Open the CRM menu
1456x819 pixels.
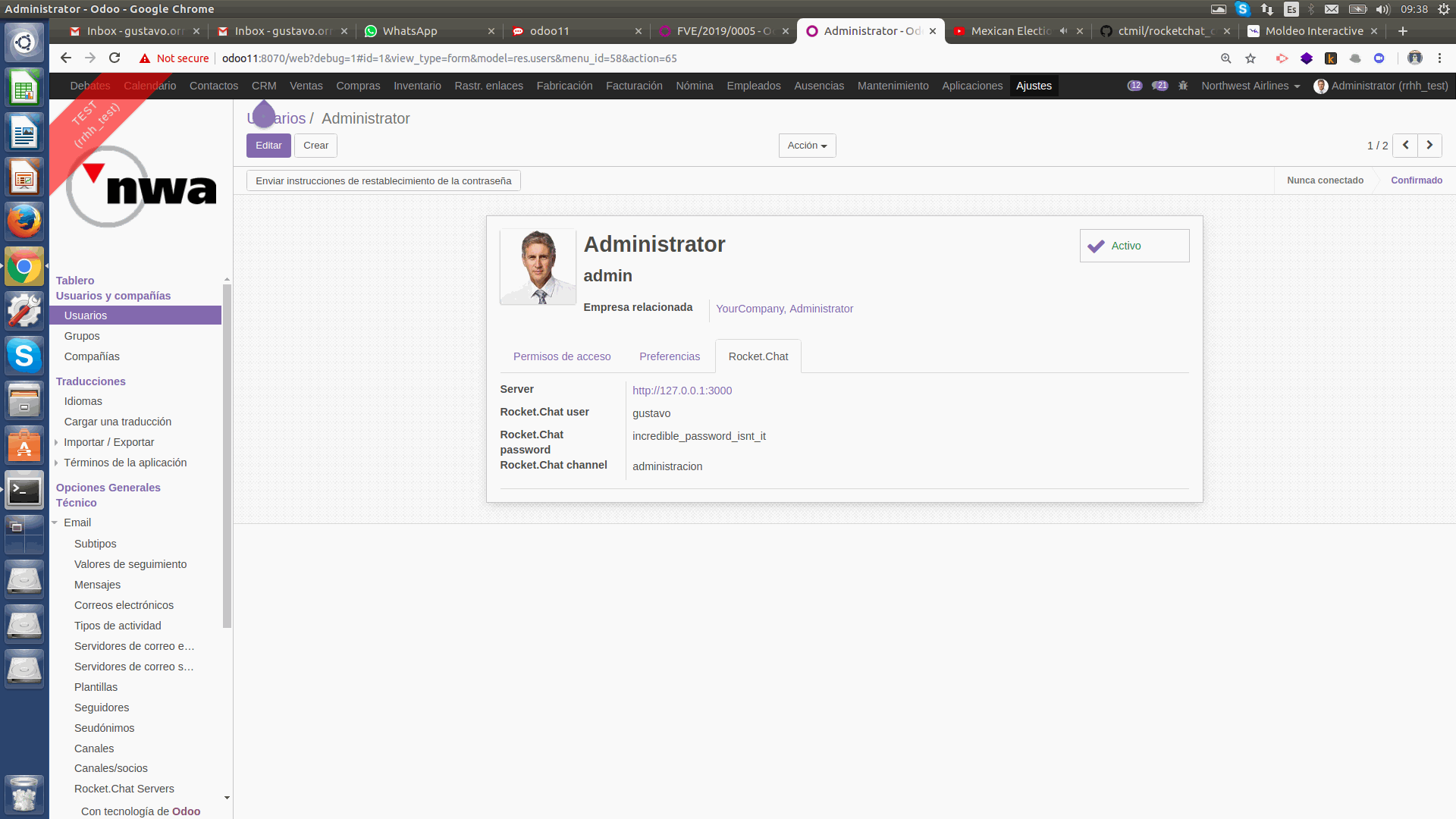tap(264, 86)
